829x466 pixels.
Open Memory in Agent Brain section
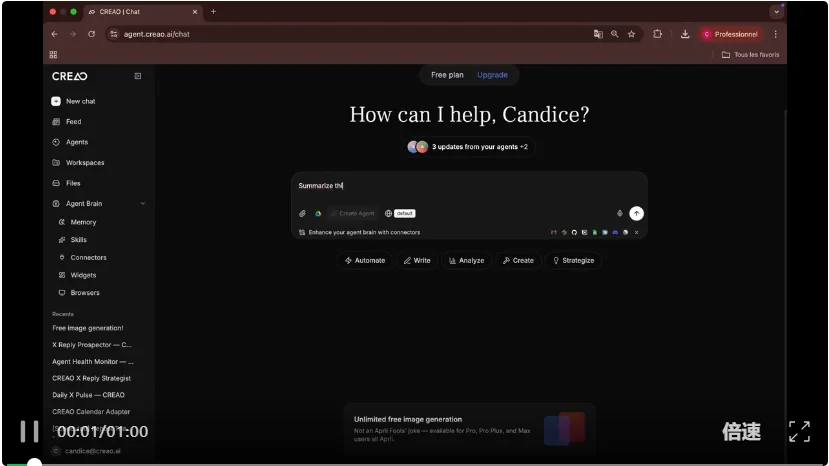coord(83,222)
